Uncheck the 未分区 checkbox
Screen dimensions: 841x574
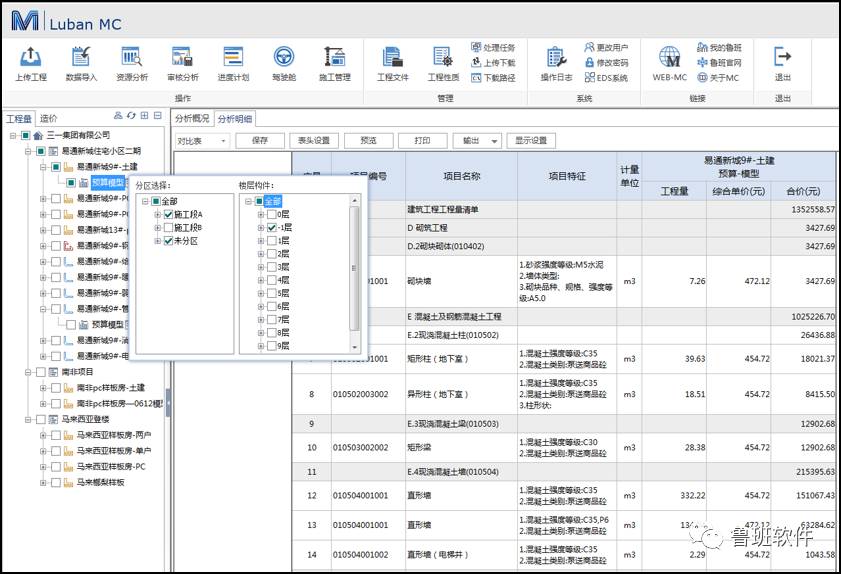(x=168, y=241)
